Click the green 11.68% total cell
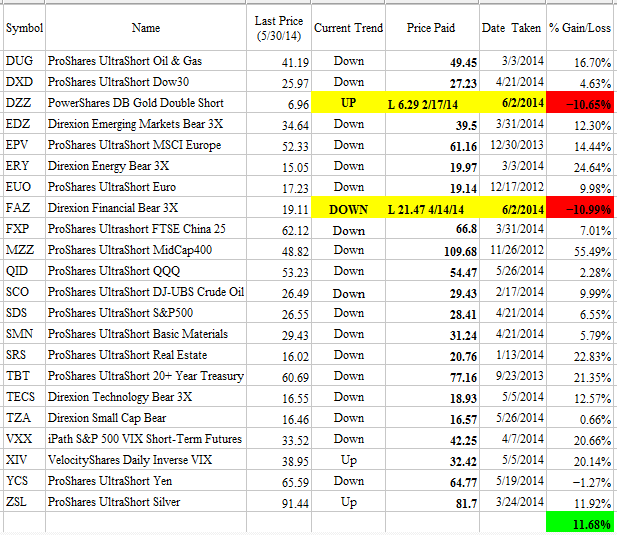The image size is (617, 535). tap(580, 522)
